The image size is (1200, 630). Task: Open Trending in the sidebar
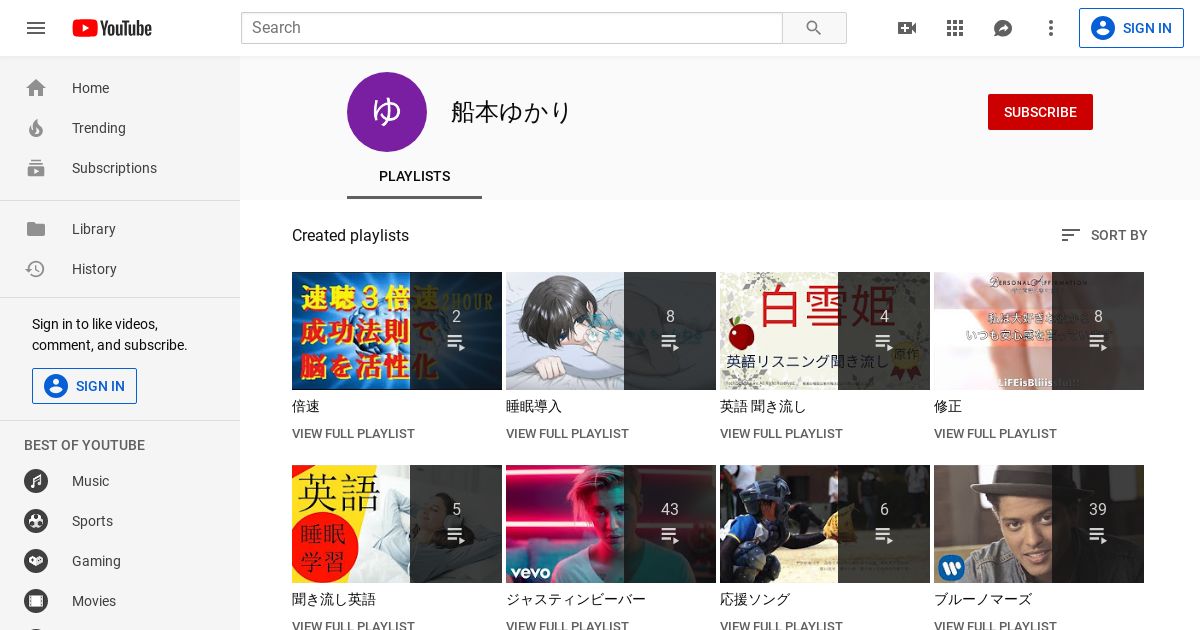click(120, 128)
